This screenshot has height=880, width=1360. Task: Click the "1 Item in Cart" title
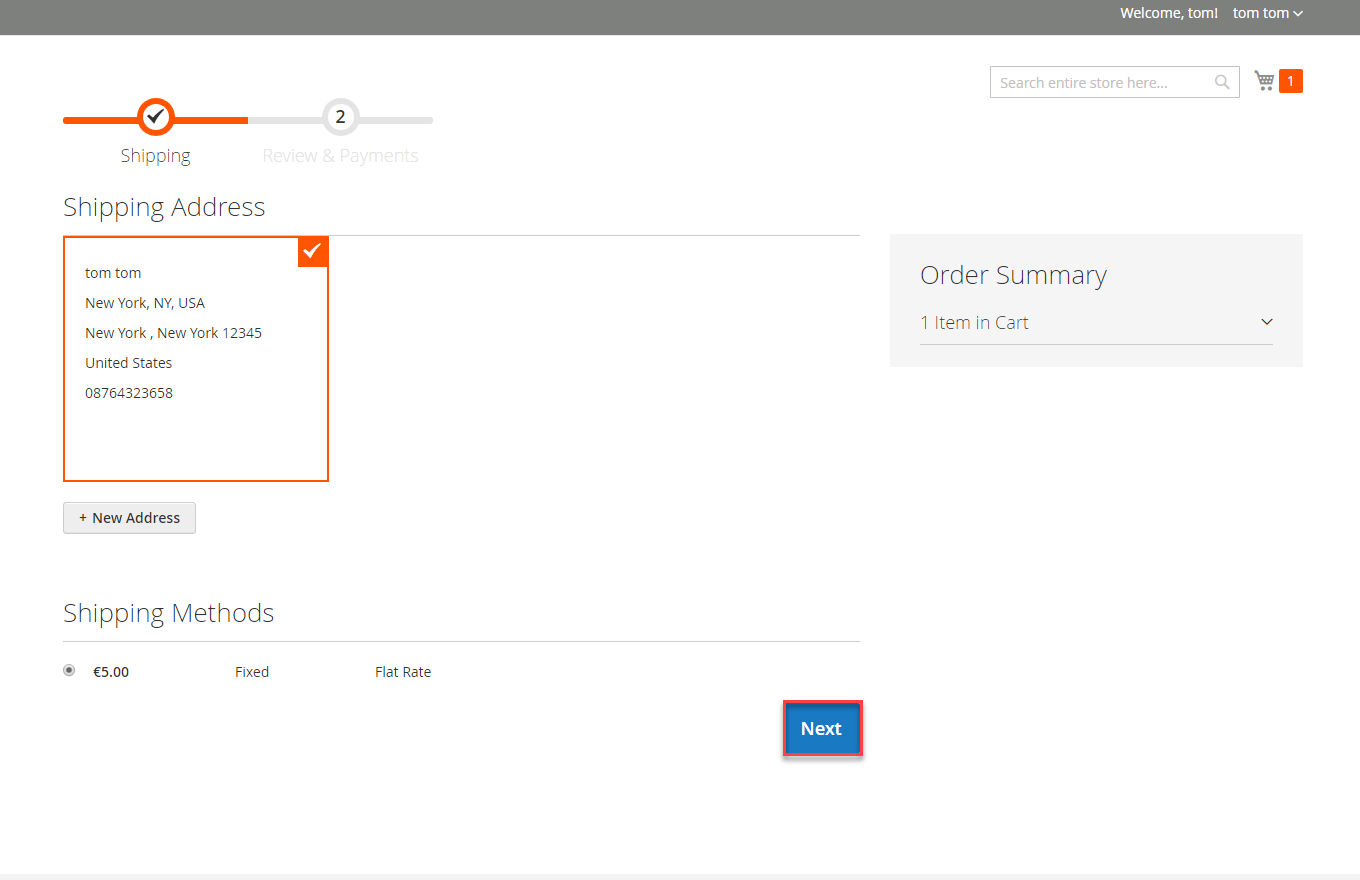[x=974, y=322]
